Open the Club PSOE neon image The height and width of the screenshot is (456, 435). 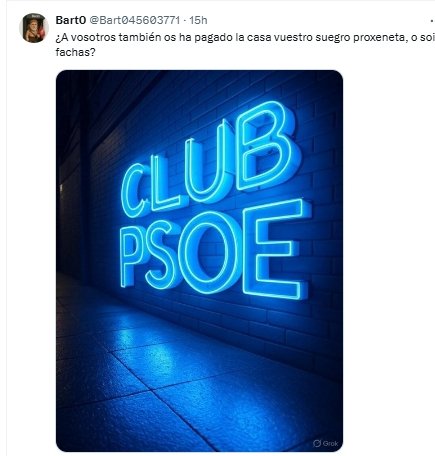199,261
